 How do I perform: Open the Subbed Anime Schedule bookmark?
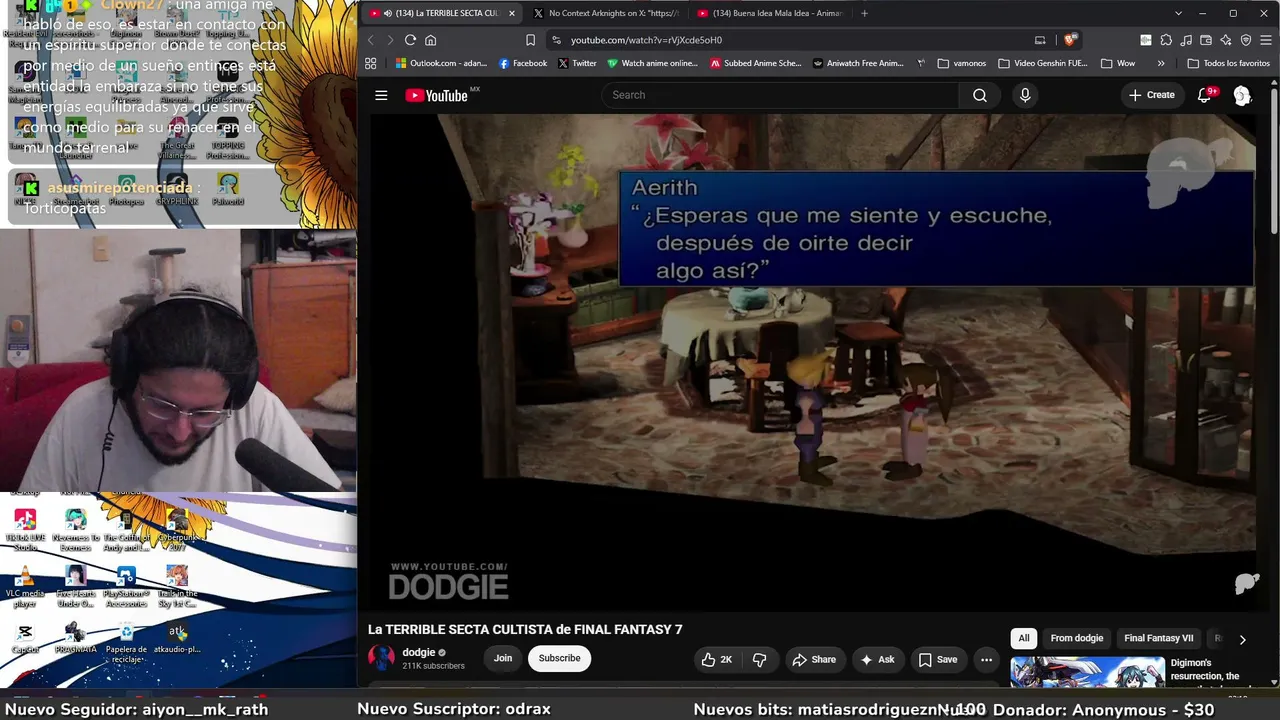coord(756,63)
